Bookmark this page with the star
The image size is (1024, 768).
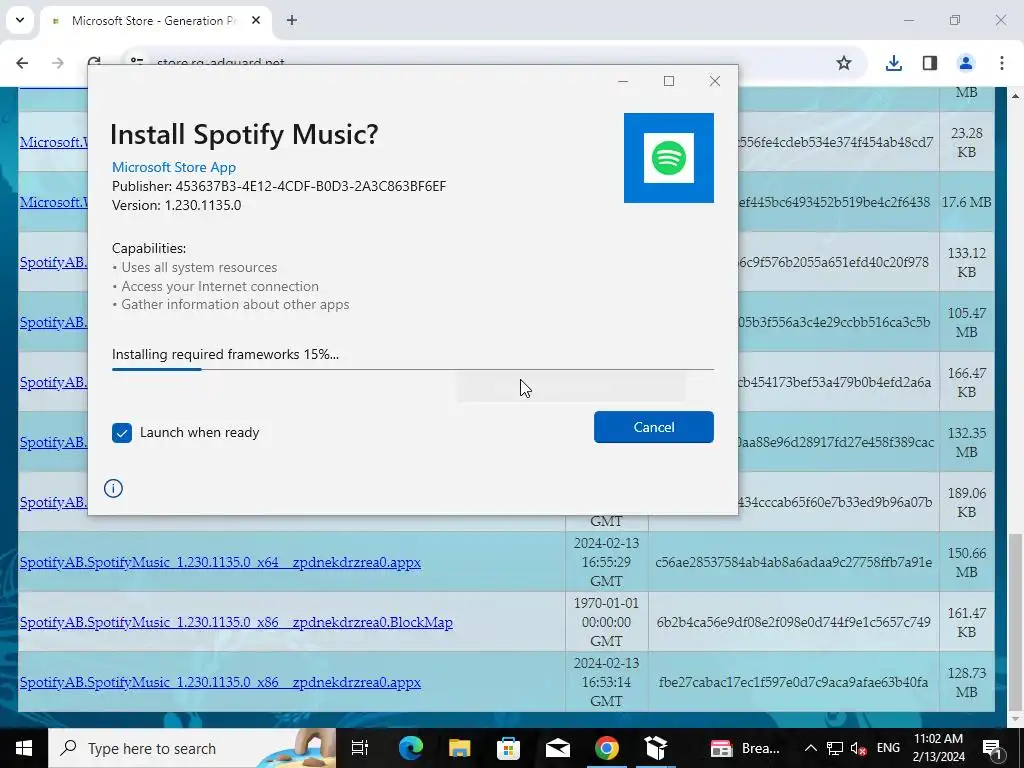(x=844, y=63)
